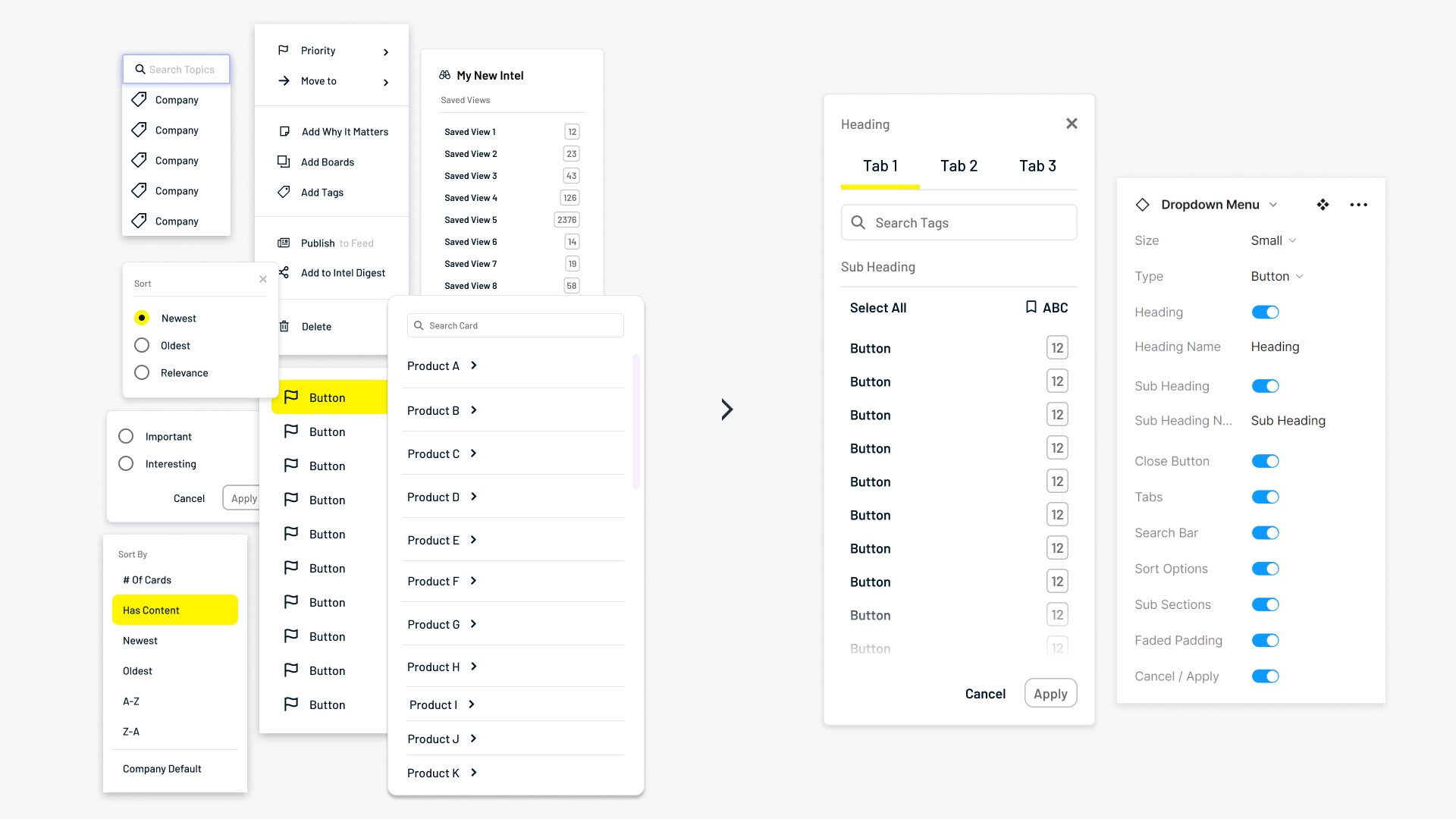Toggle the Search Bar switch on right panel

click(1266, 532)
